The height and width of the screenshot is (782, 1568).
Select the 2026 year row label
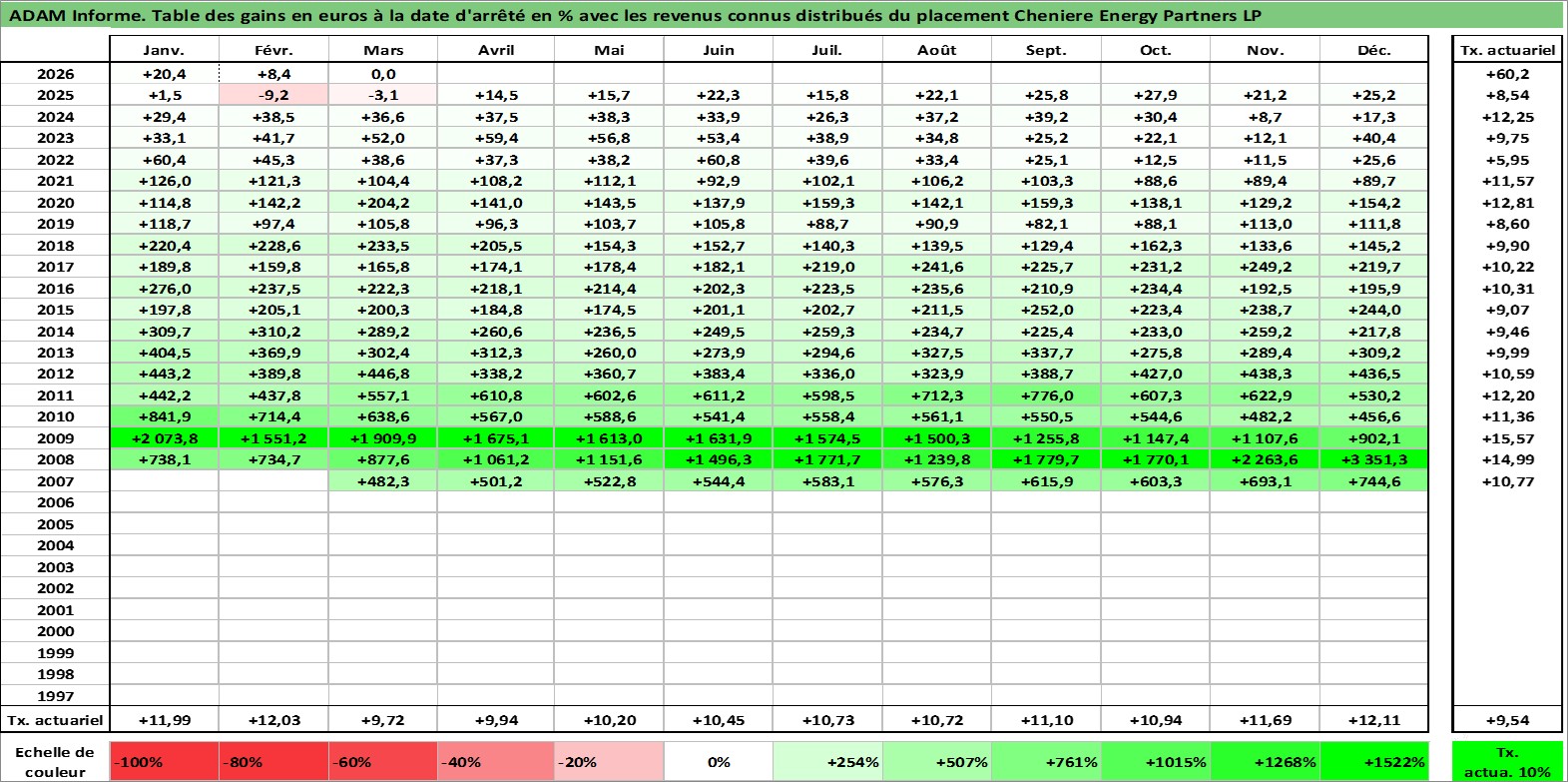click(x=55, y=74)
